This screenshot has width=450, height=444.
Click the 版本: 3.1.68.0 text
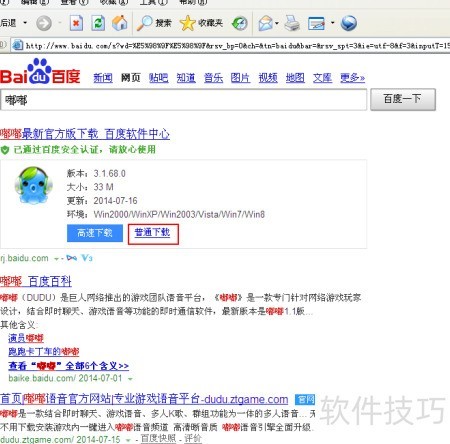click(96, 174)
